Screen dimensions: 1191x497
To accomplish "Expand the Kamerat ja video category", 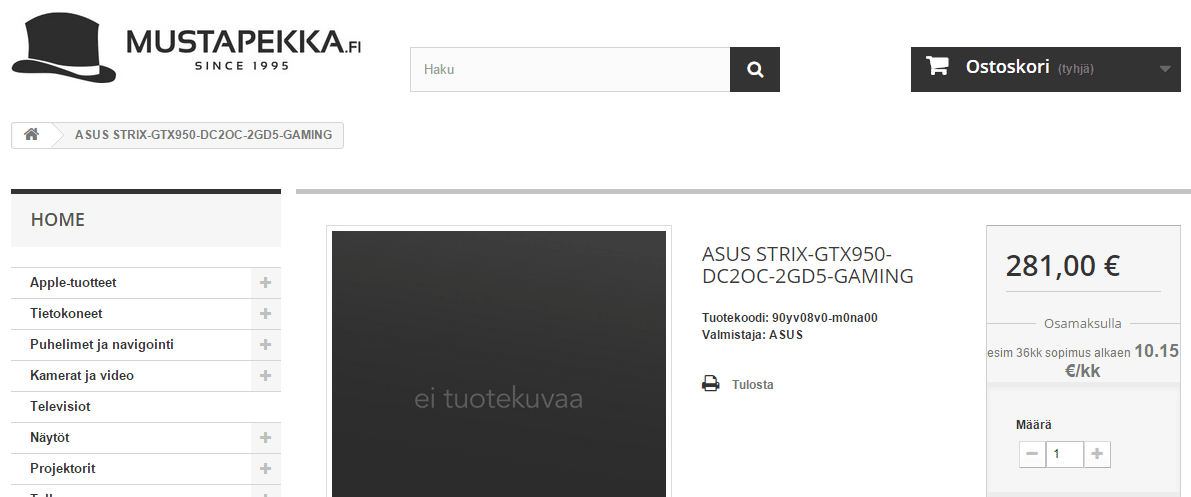I will (x=265, y=376).
